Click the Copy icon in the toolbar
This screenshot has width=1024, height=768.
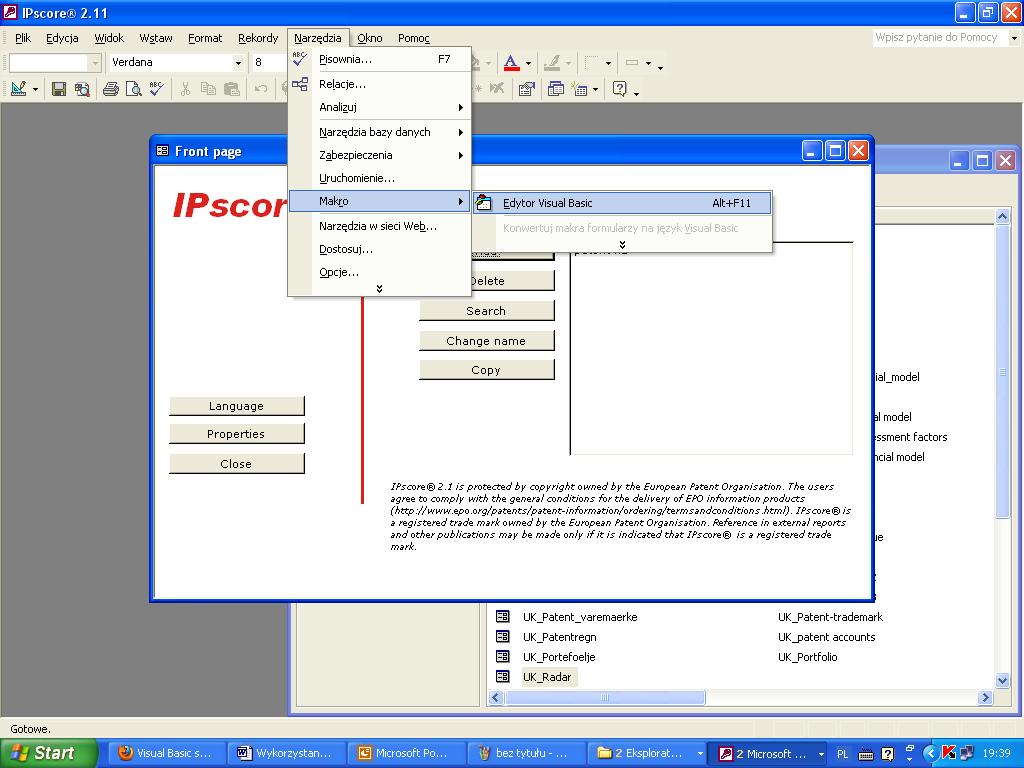click(x=208, y=89)
